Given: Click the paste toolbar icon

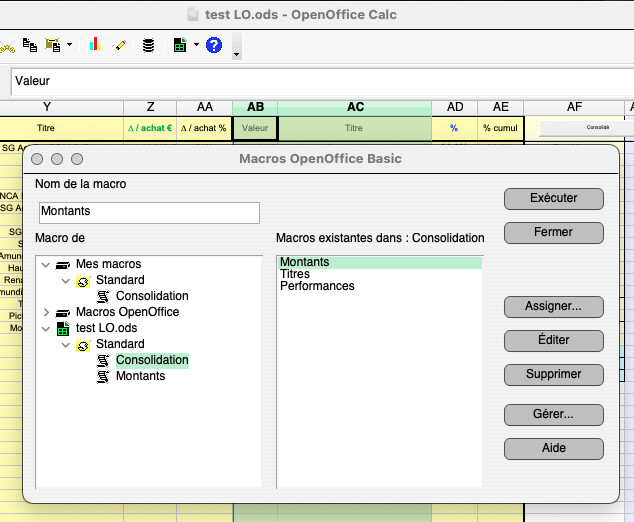Looking at the screenshot, I should (x=53, y=45).
